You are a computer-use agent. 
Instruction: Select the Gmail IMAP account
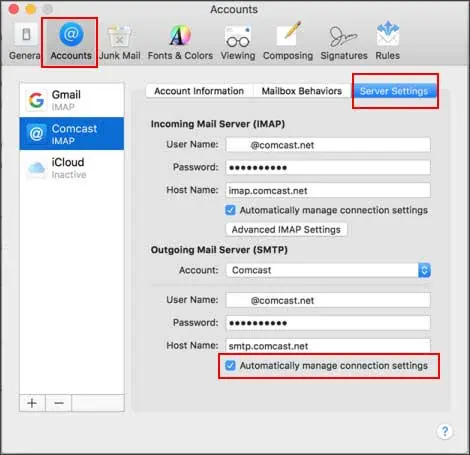[x=72, y=100]
